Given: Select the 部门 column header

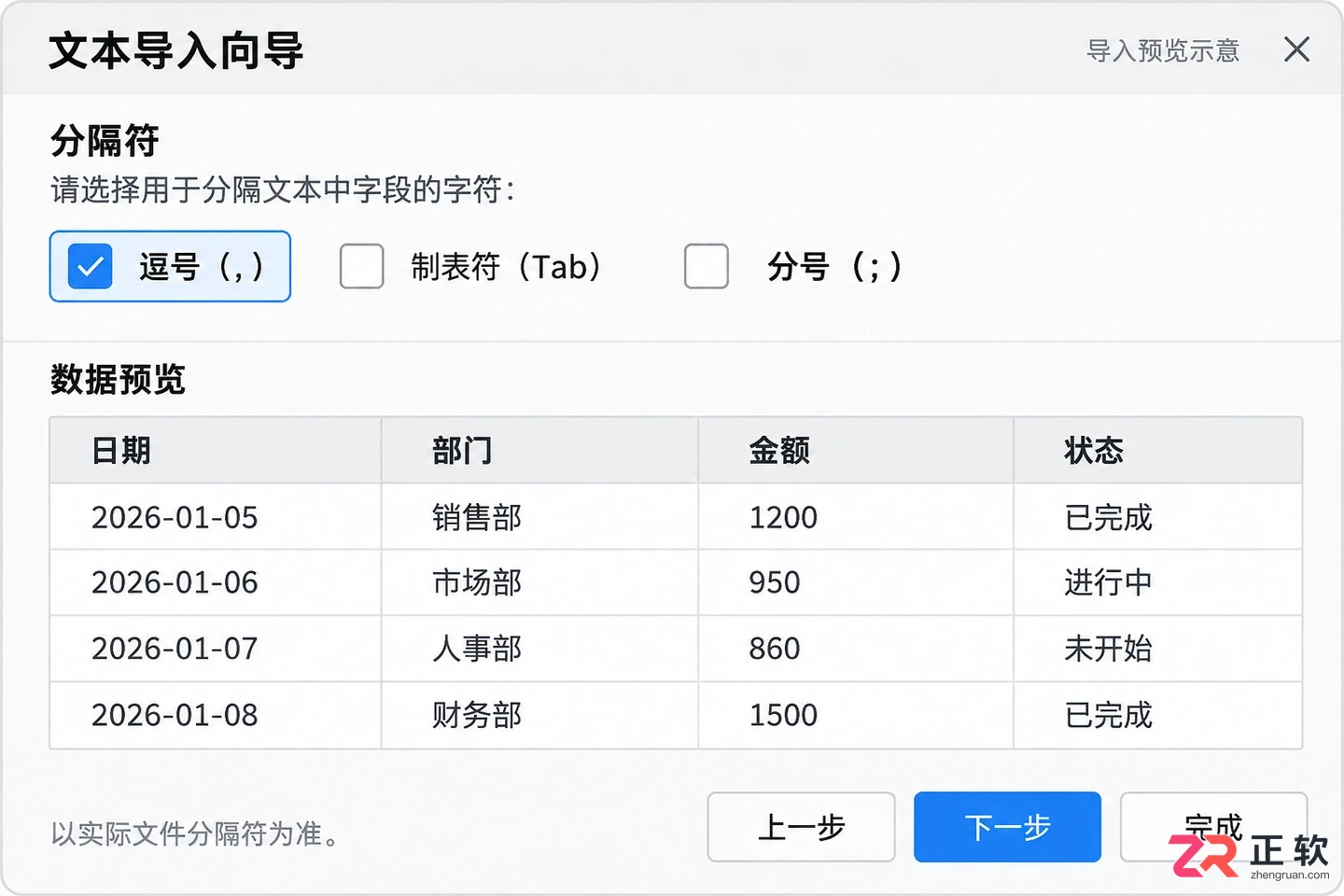Looking at the screenshot, I should point(539,451).
